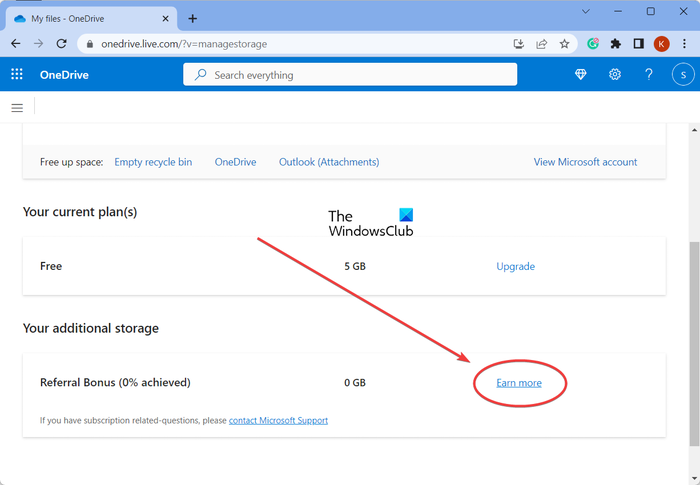Open the OneDrive app launcher grid
The width and height of the screenshot is (700, 485).
(17, 74)
